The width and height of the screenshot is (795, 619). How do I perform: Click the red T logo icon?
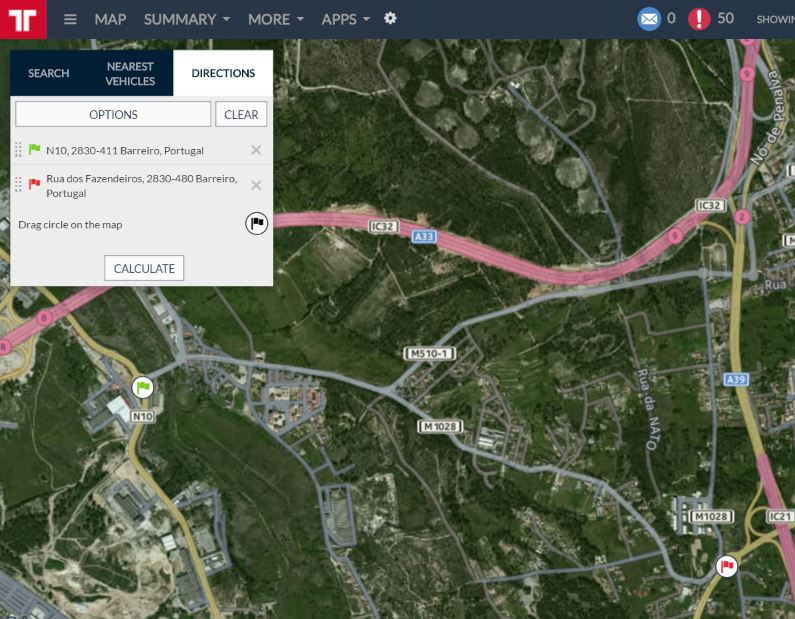(22, 19)
